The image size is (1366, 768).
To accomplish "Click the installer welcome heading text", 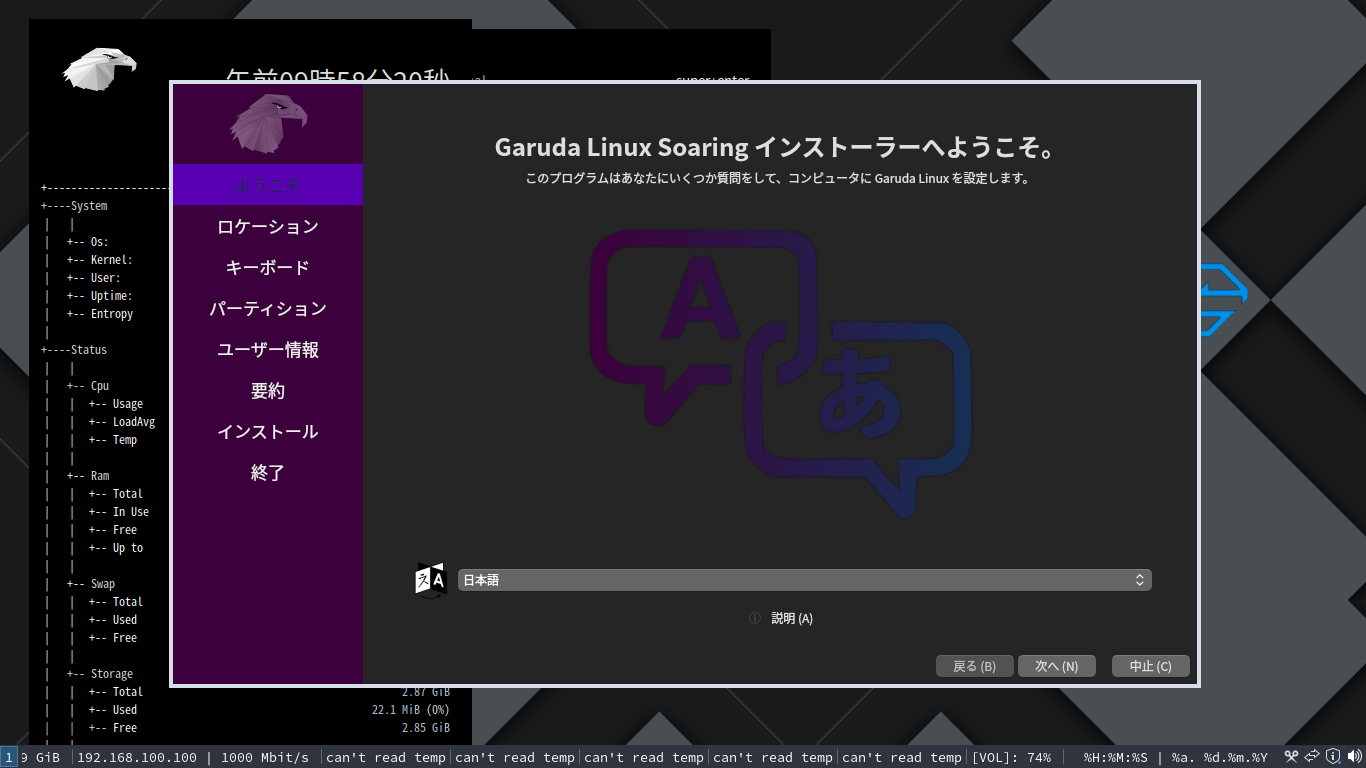I will [776, 148].
